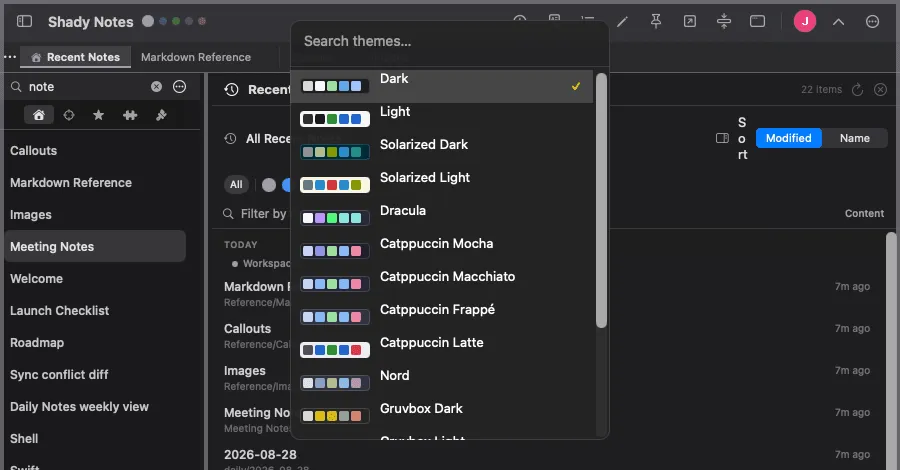Image resolution: width=900 pixels, height=470 pixels.
Task: Click the large gray dot beside Shady Notes
Action: (x=148, y=21)
